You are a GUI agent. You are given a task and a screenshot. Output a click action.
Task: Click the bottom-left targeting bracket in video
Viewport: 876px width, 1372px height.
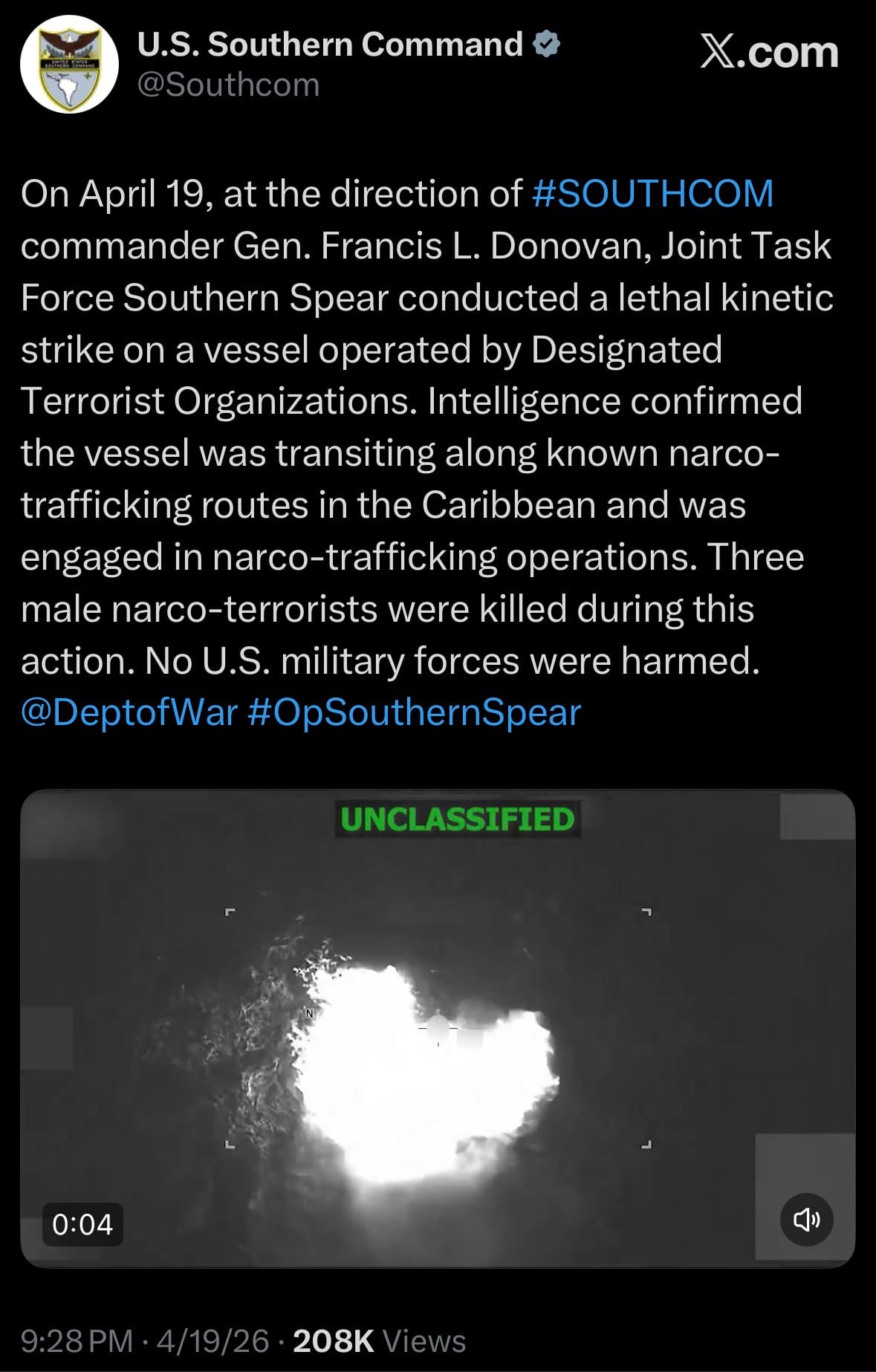(230, 1145)
